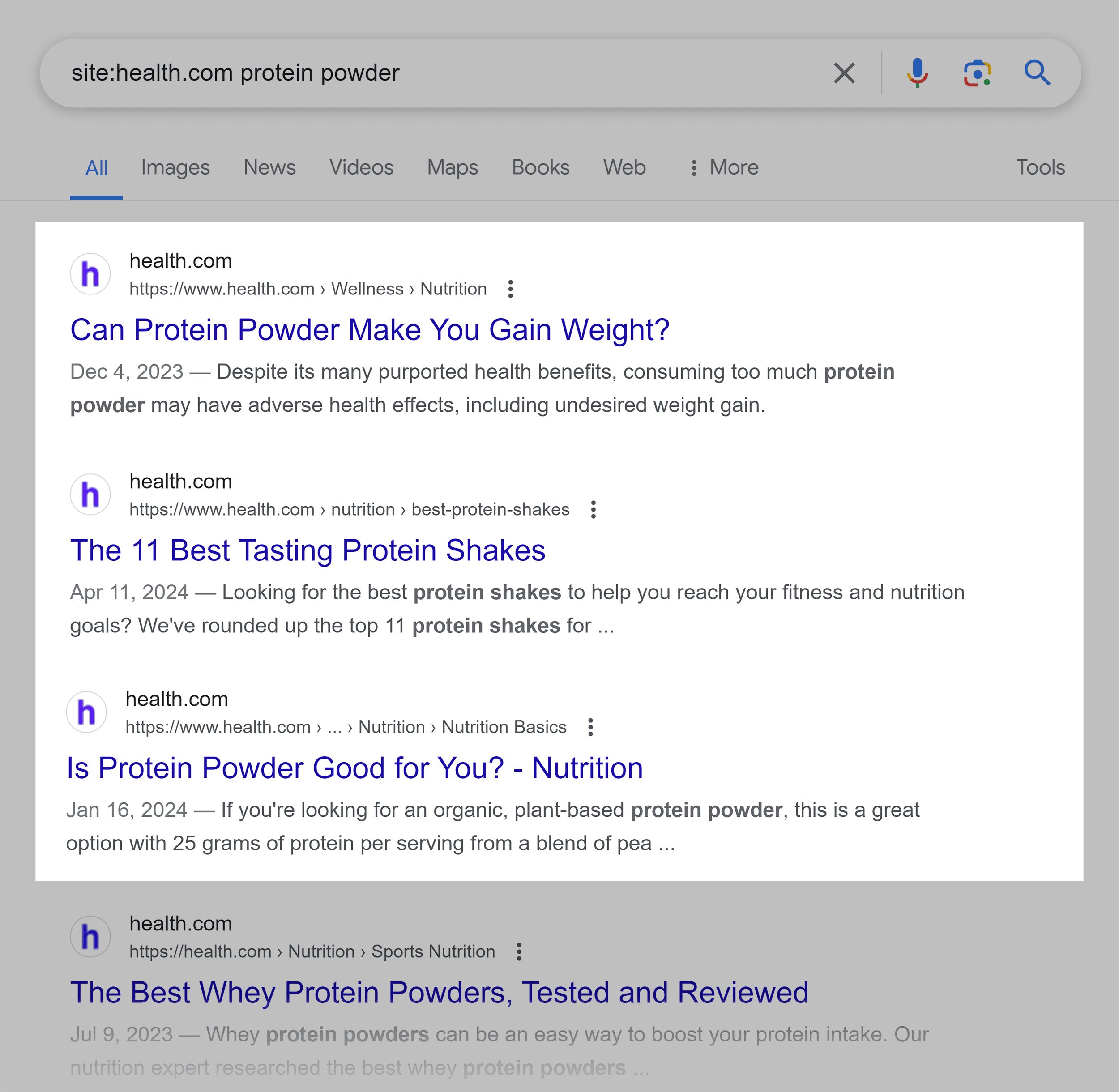Click the health.com favicon next to protein shakes result
This screenshot has width=1119, height=1092.
click(x=90, y=494)
